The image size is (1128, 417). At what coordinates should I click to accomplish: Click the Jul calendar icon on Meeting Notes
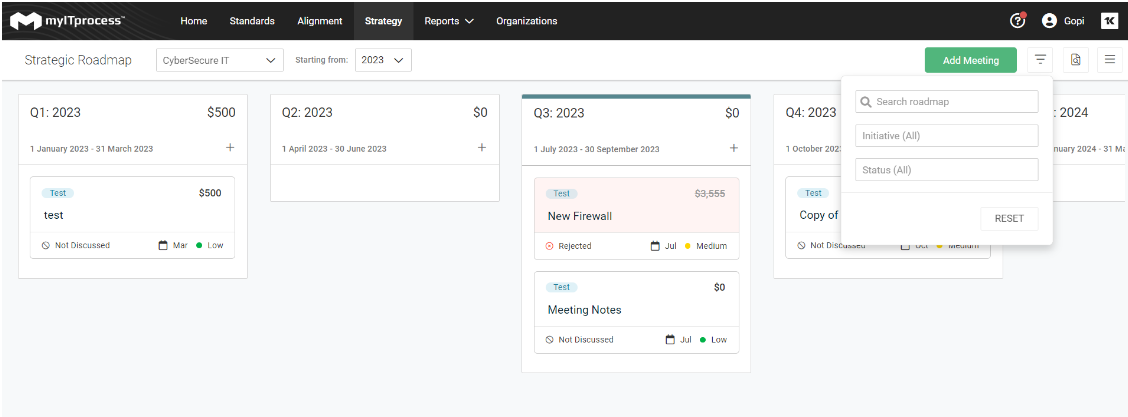tap(670, 339)
